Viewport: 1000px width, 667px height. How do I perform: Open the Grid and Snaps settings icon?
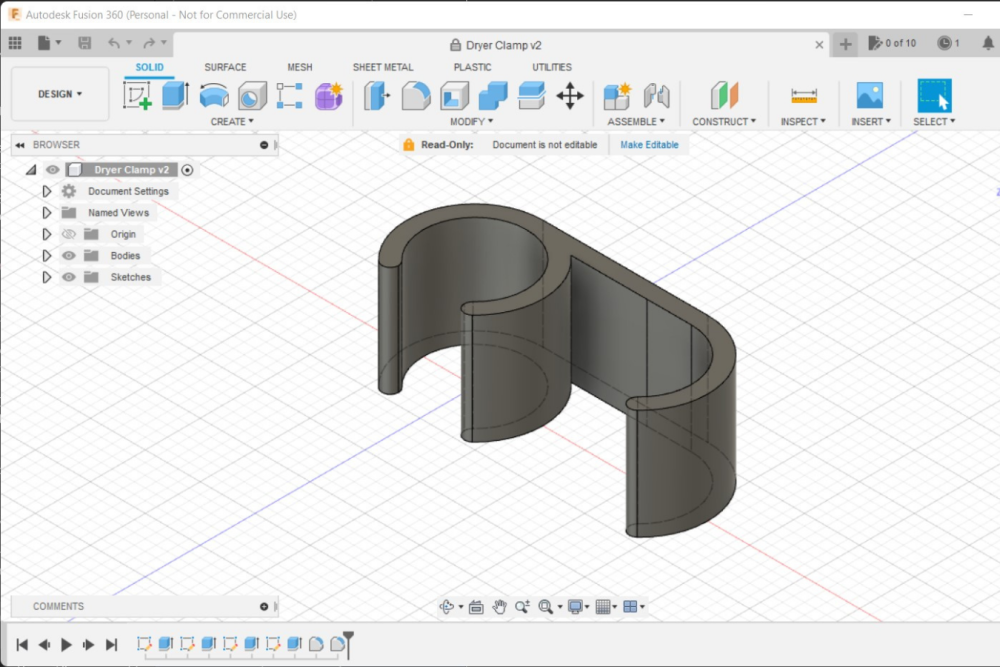[x=603, y=606]
